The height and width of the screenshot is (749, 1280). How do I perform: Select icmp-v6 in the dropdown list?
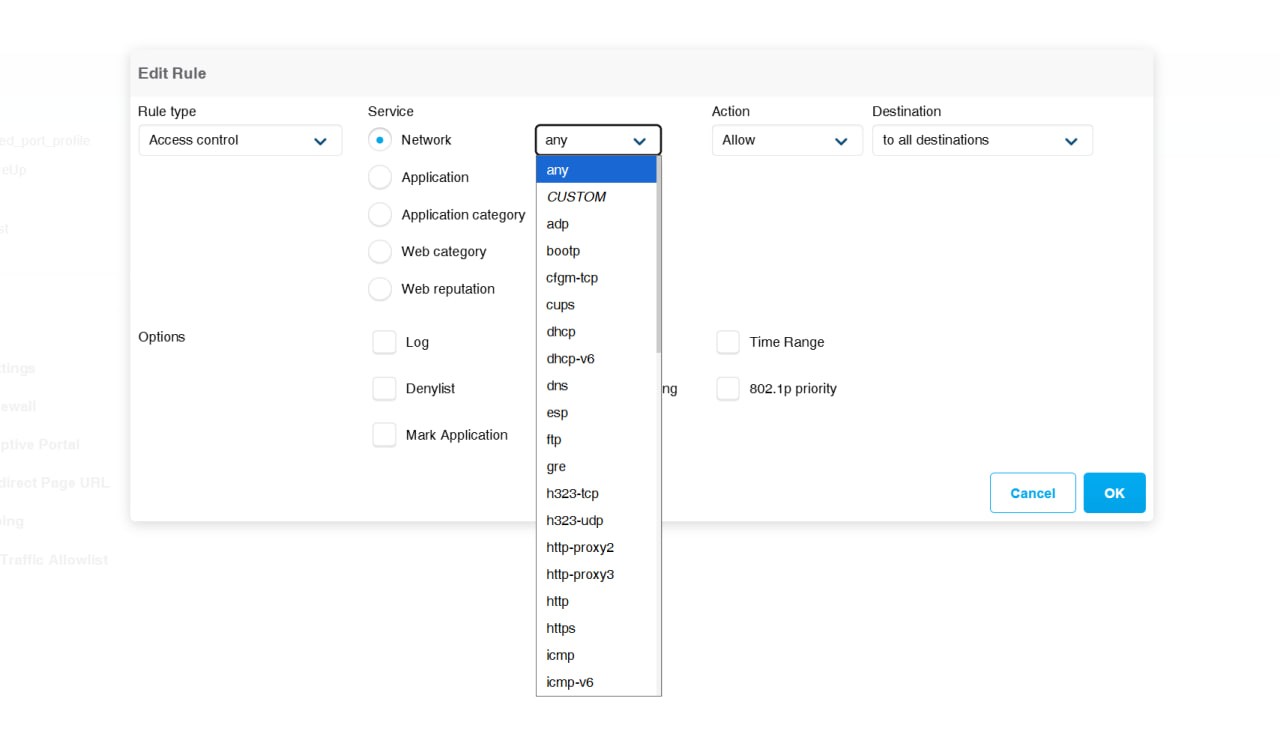570,683
